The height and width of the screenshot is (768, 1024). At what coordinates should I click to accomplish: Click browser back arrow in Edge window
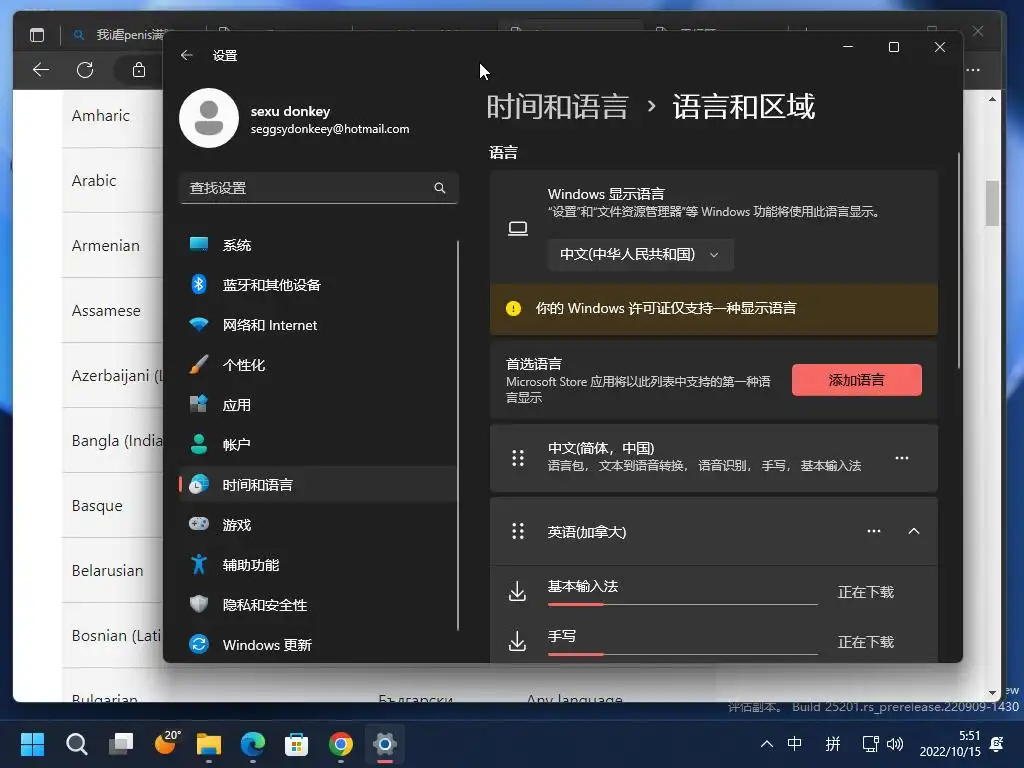pos(41,70)
